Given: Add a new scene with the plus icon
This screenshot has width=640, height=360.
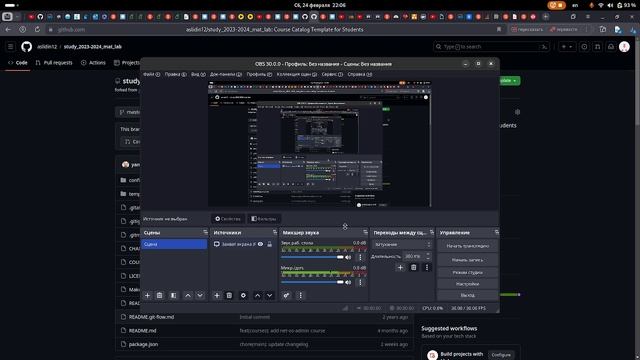Looking at the screenshot, I should [x=147, y=296].
